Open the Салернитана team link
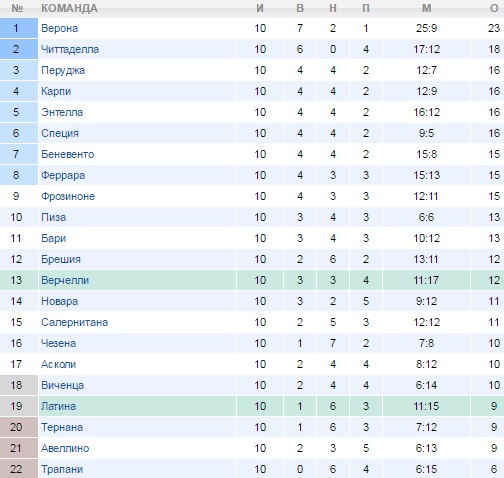This screenshot has width=504, height=478. pos(75,322)
